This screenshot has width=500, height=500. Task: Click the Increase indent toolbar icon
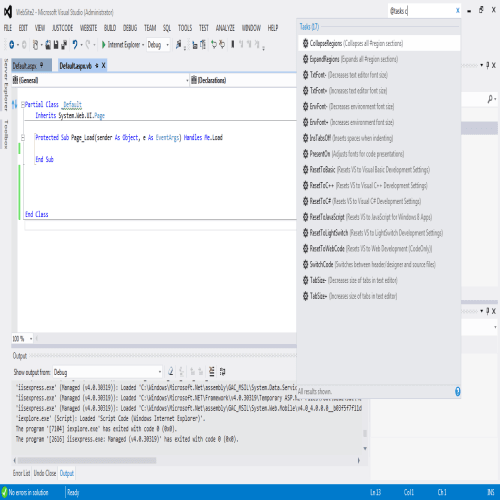[x=222, y=44]
